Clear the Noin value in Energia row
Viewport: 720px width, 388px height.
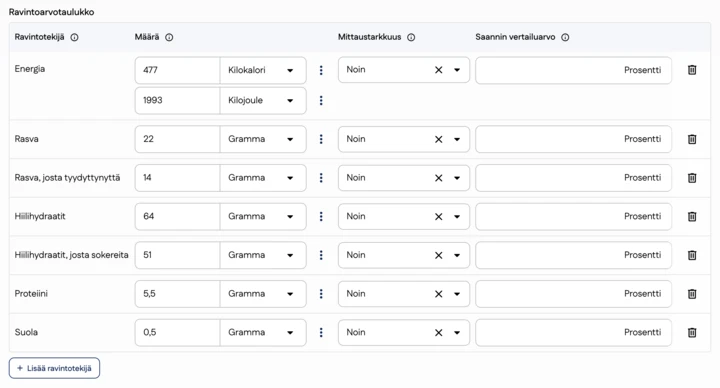click(x=439, y=70)
